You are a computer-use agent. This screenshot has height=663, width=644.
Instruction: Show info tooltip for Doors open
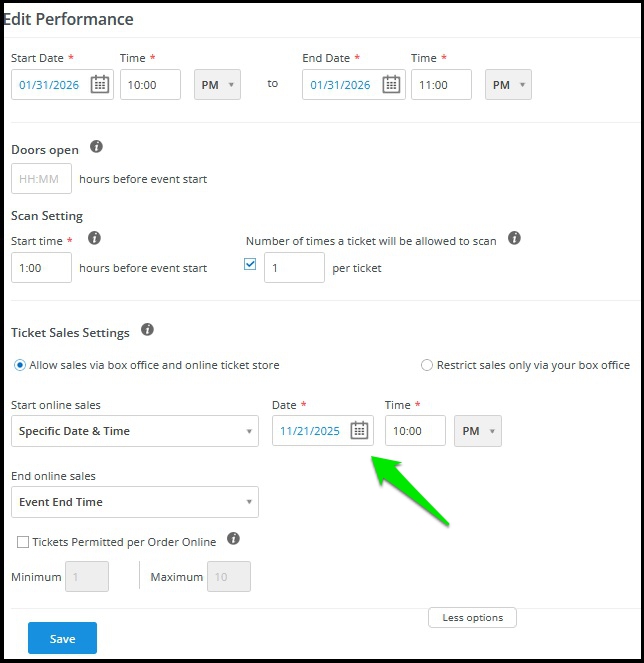pyautogui.click(x=96, y=147)
